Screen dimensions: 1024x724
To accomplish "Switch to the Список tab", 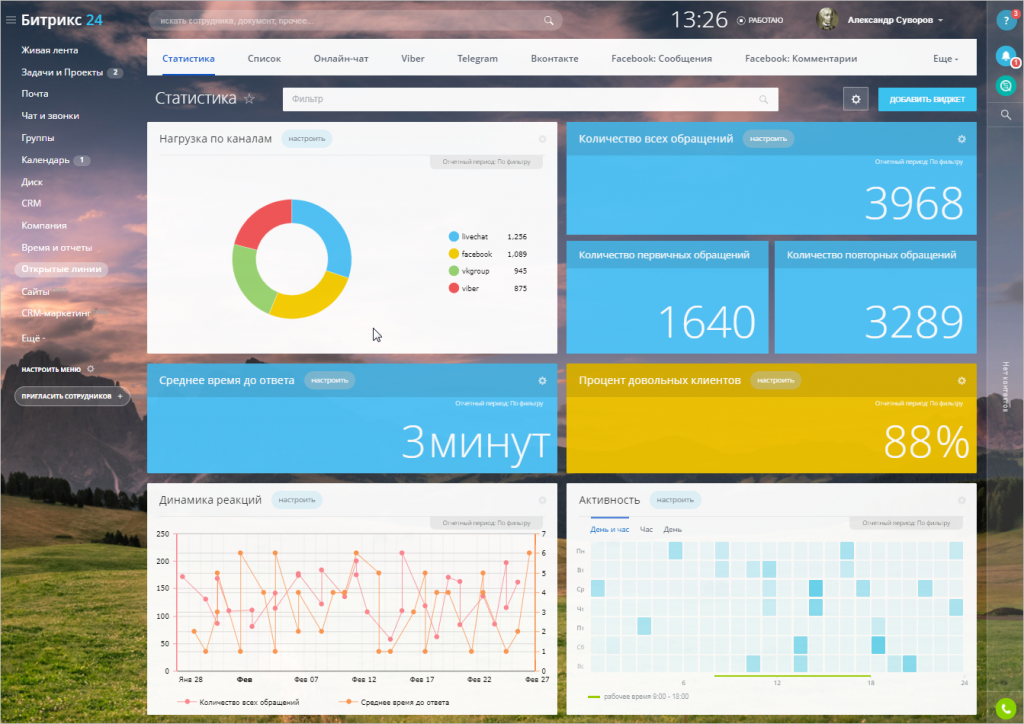I will 264,58.
